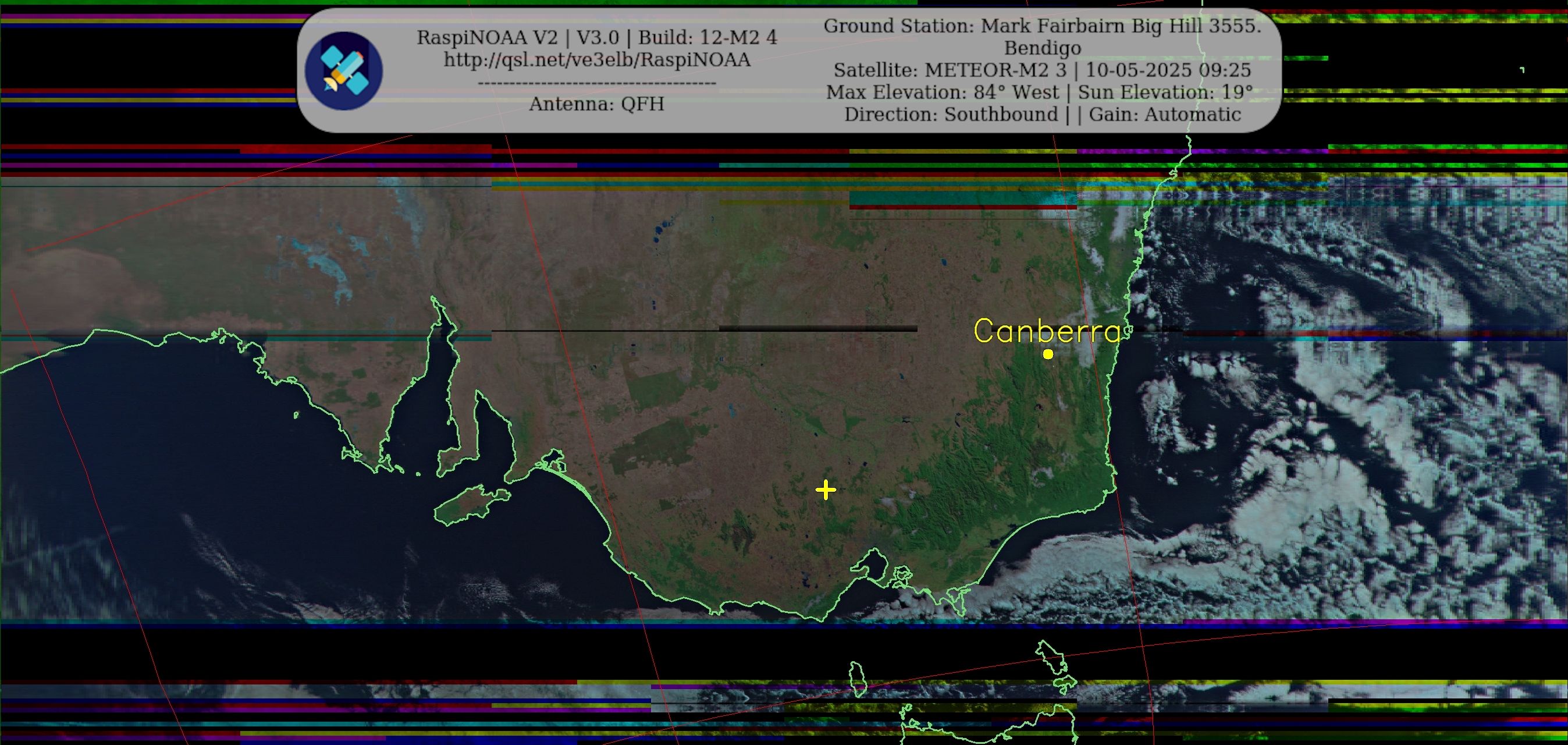Click the 'Ground Station: Mark Fairbairn Big Hill 3555.' line
Image resolution: width=1568 pixels, height=745 pixels.
pos(1042,26)
